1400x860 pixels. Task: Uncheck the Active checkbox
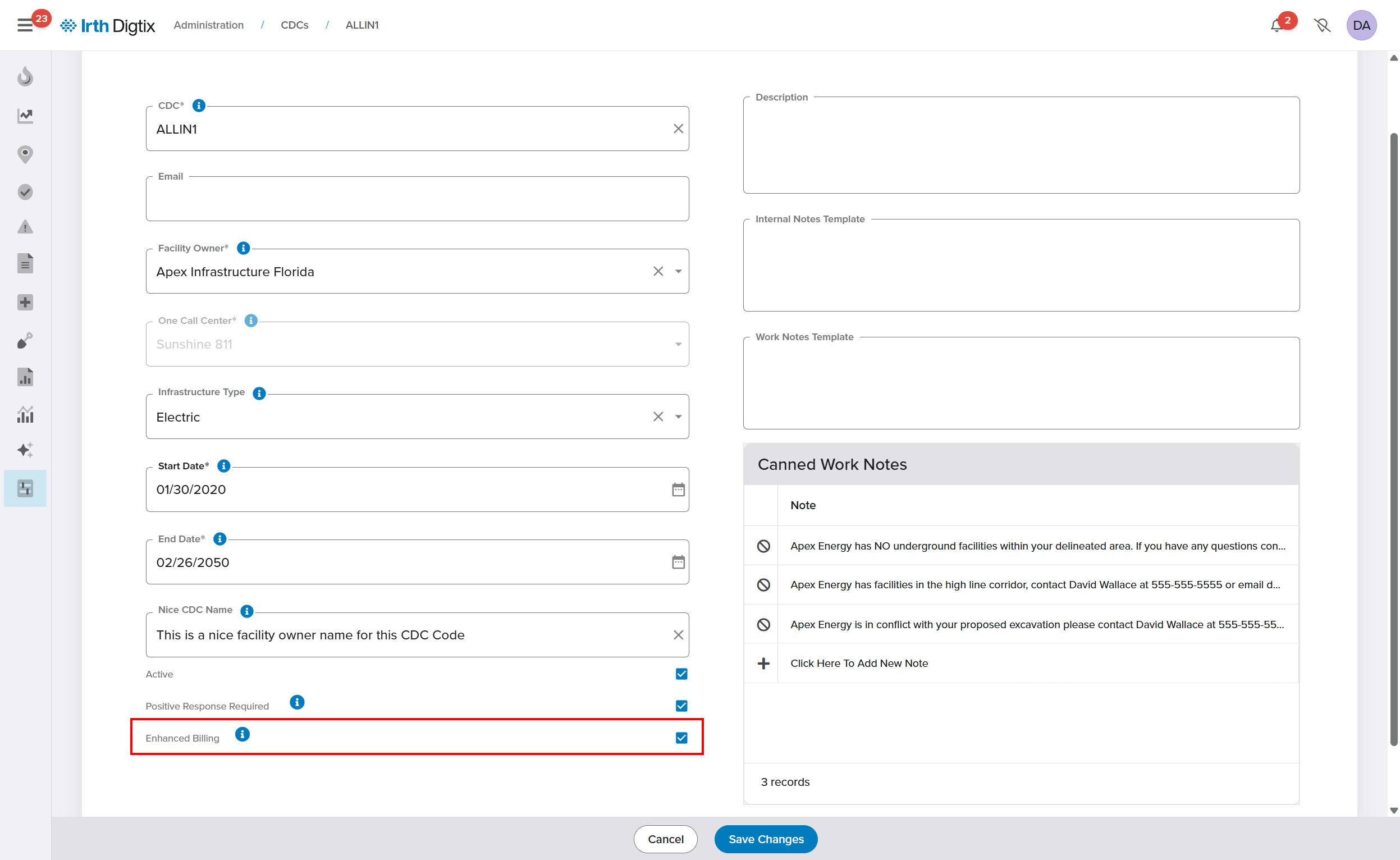click(681, 674)
